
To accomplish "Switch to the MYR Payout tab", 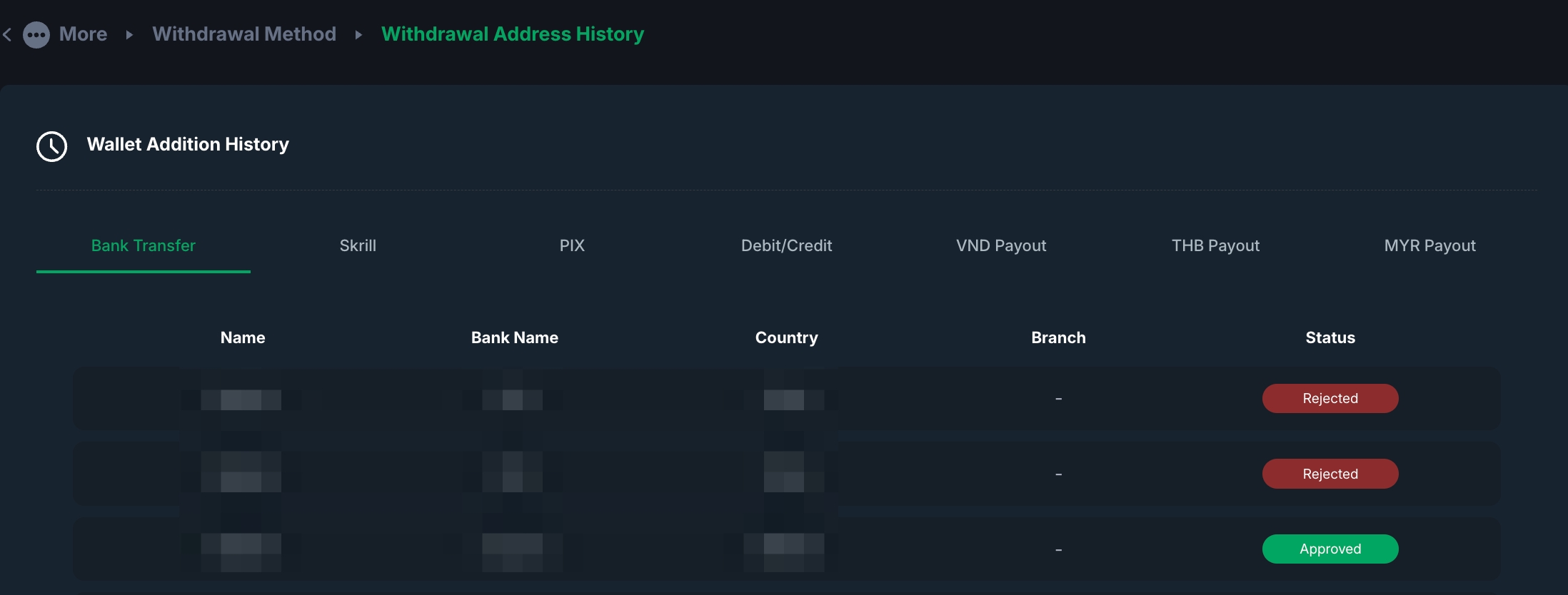I will coord(1429,245).
